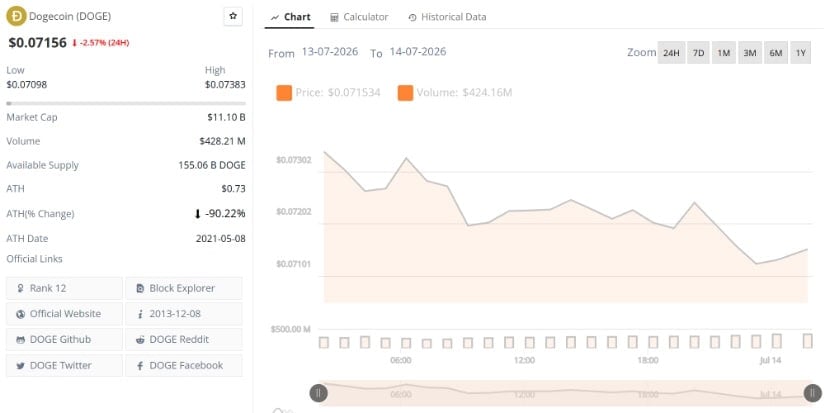Click the ATH value $0.73
This screenshot has width=825, height=413.
233,189
